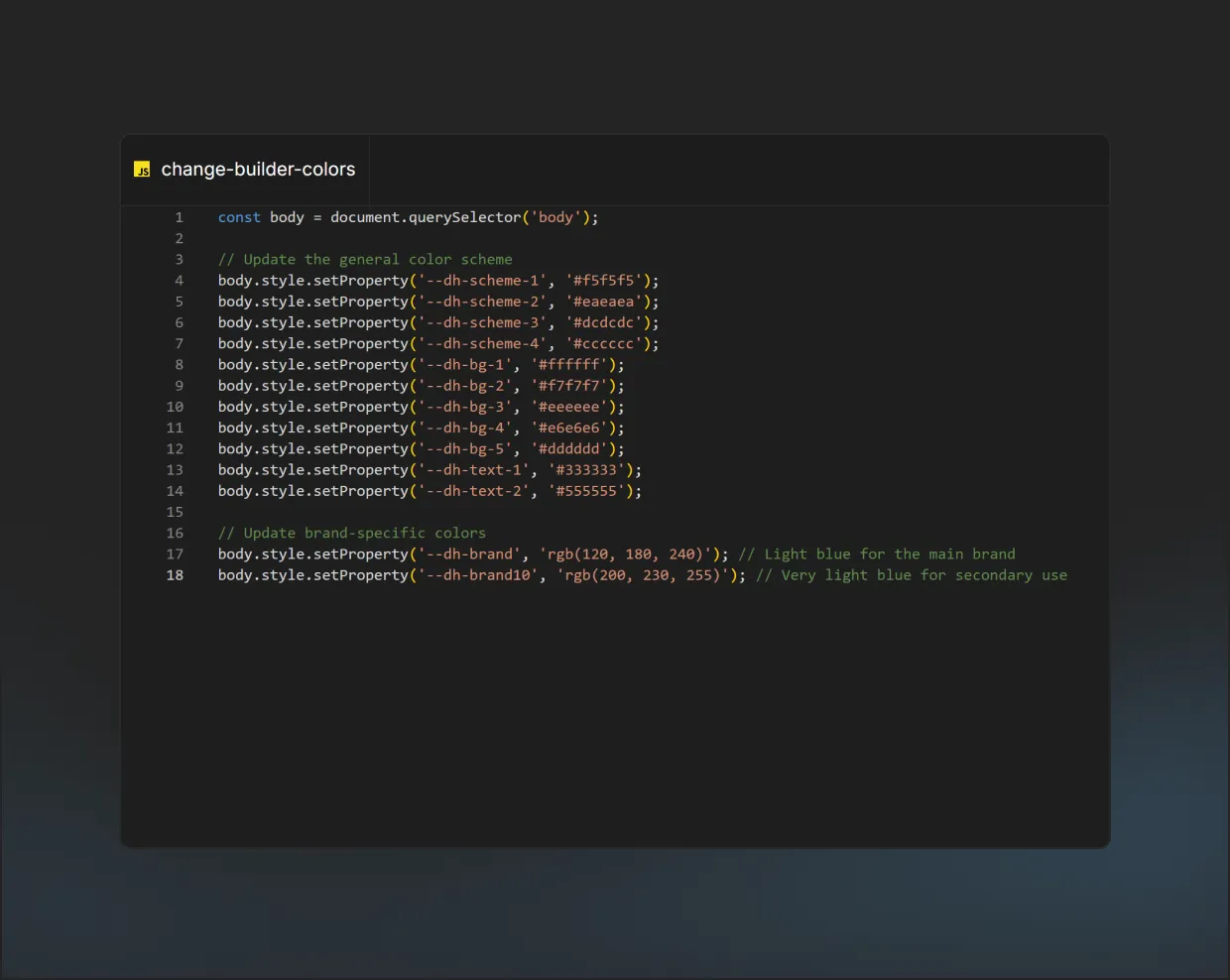Click the '--dh-scheme-2' property name
This screenshot has height=980, width=1230.
pos(482,302)
